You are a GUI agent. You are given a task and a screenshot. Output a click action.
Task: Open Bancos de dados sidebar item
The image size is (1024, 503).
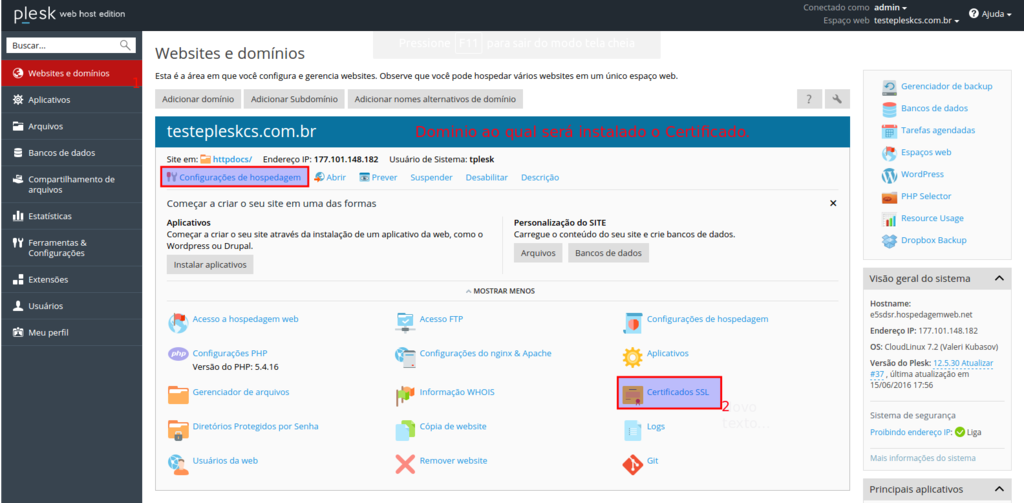(71, 153)
